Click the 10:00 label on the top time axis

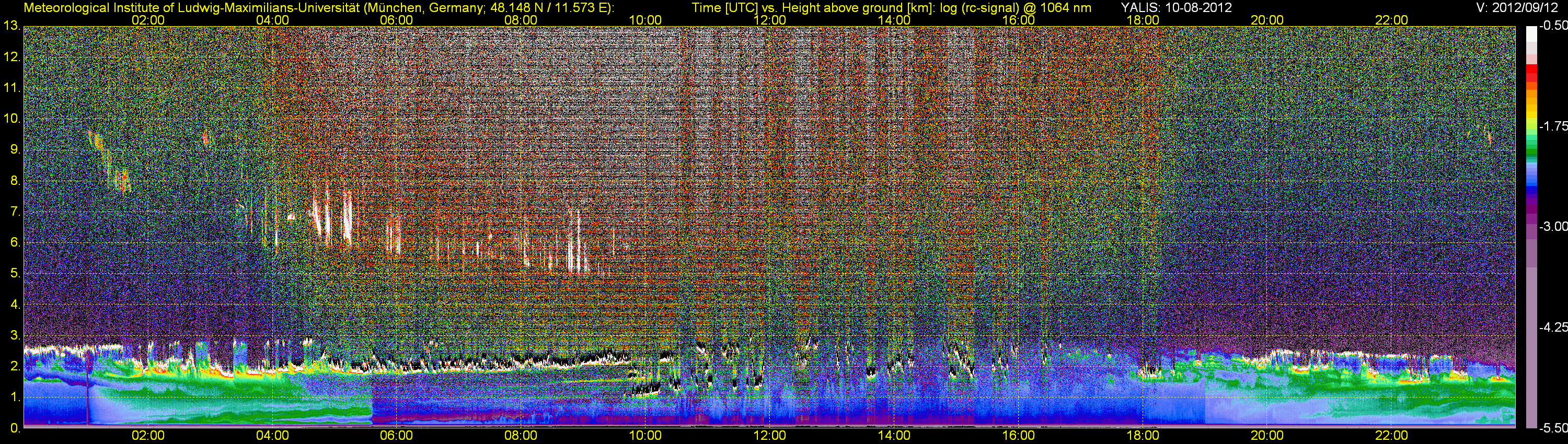coord(645,20)
